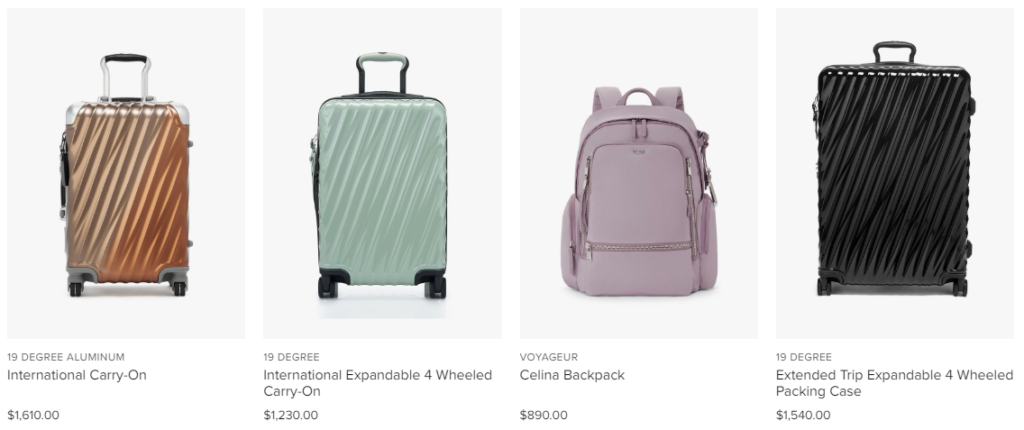Click the silver telescoping handle on the copper suitcase

[125, 77]
